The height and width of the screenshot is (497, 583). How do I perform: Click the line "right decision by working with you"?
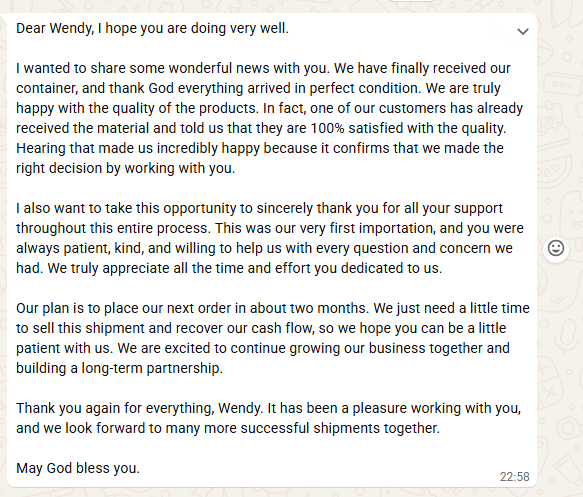pos(126,168)
